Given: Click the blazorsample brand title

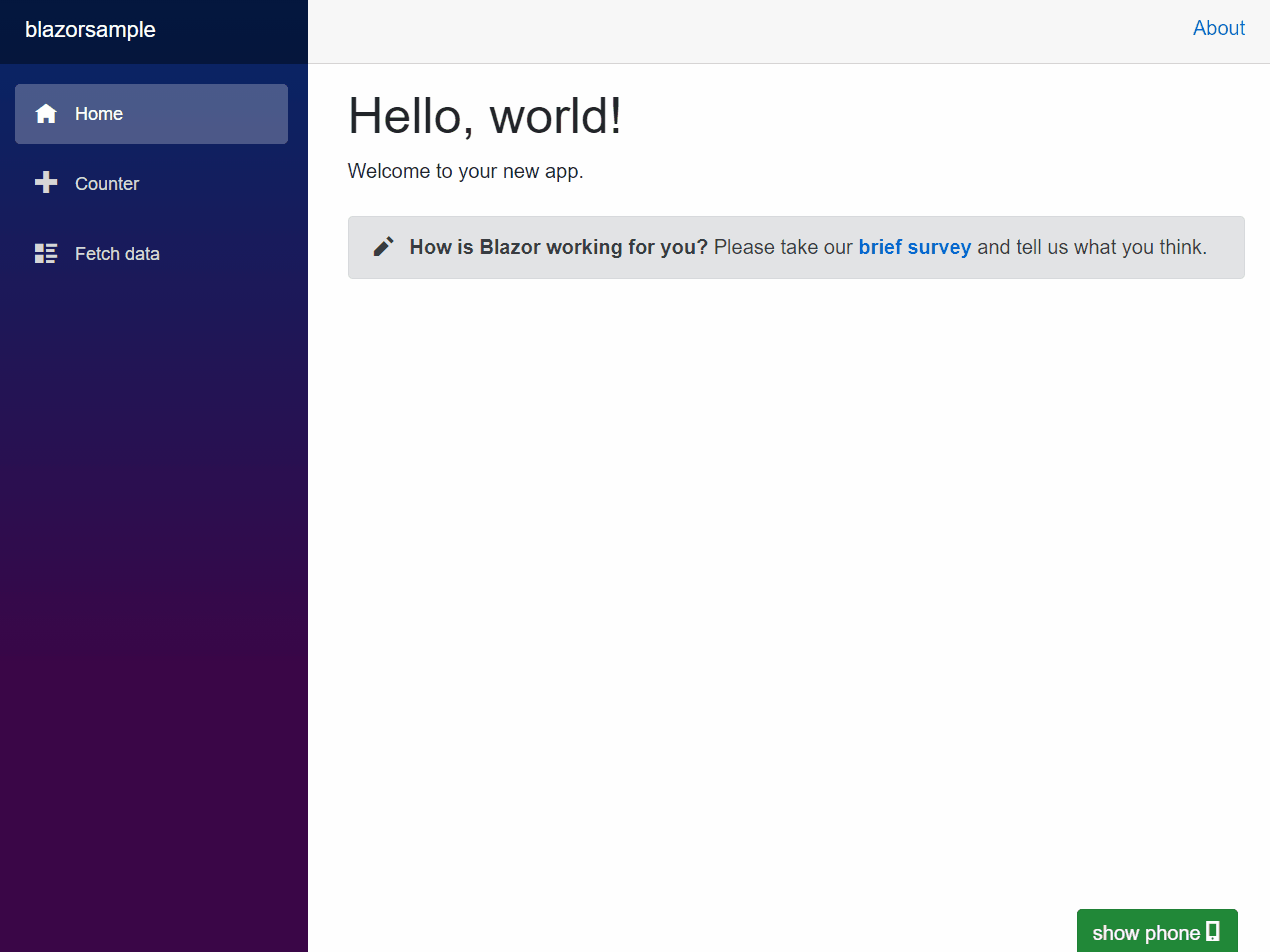Looking at the screenshot, I should point(88,30).
